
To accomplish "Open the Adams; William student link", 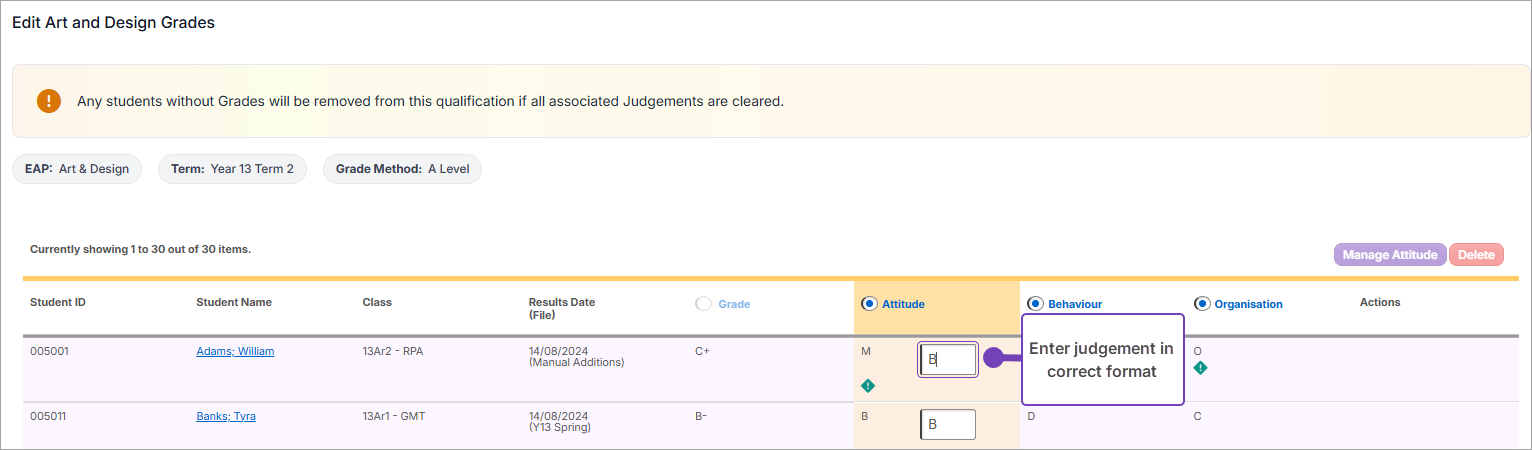I will point(235,351).
